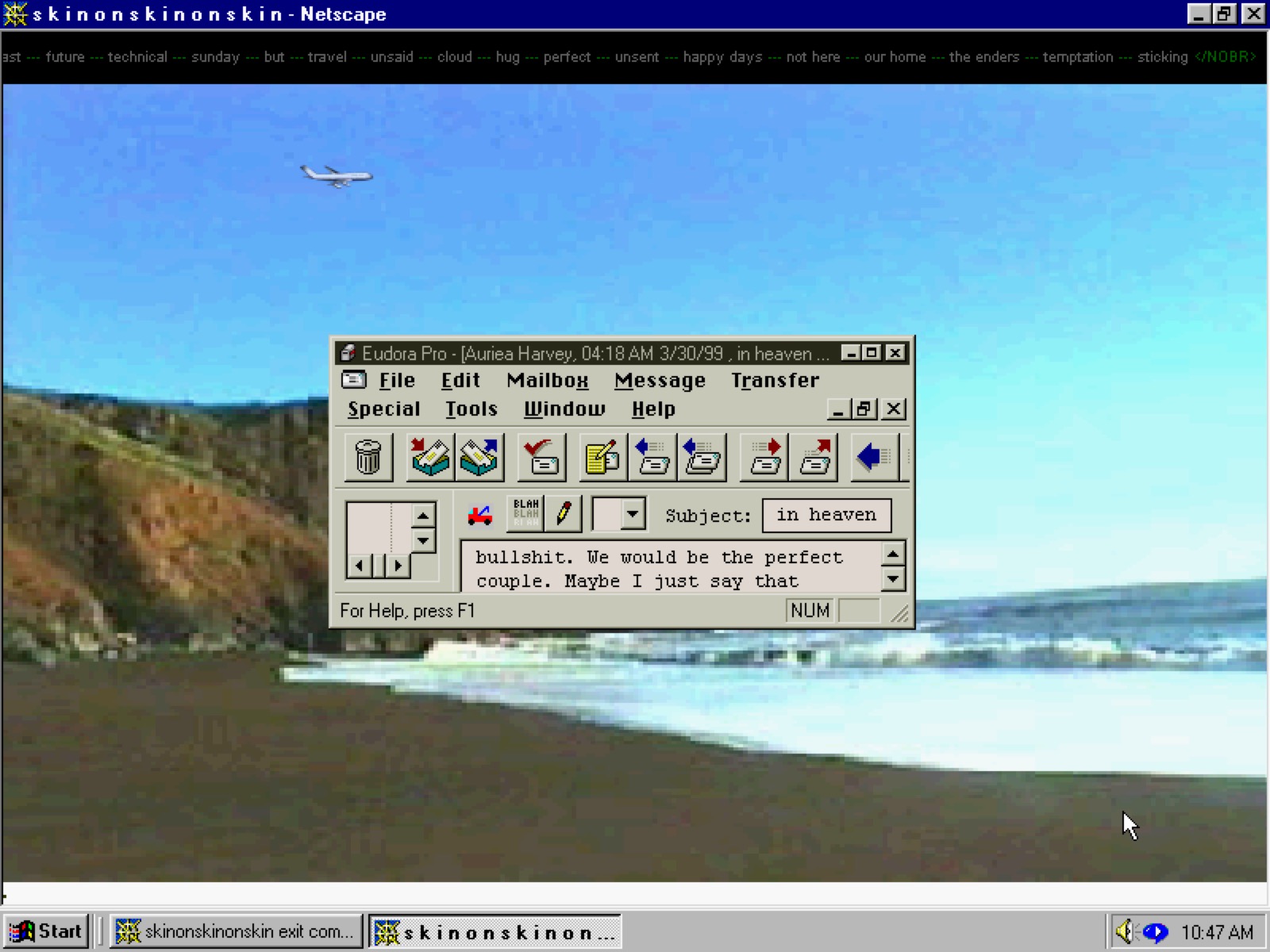Open the In mailbox tray icon
Screen dimensions: 1270x952
430,457
